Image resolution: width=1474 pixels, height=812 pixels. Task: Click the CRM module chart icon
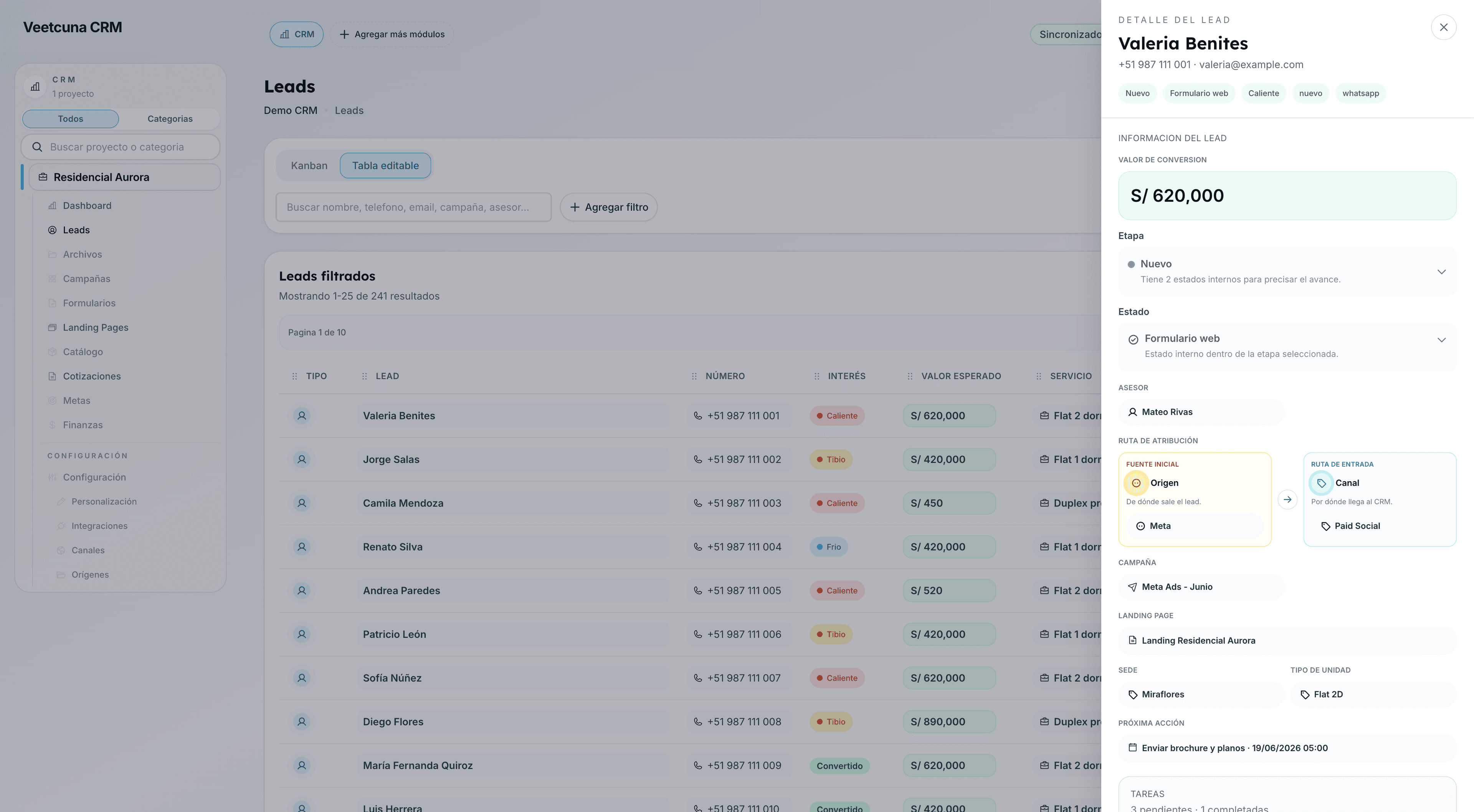(284, 34)
